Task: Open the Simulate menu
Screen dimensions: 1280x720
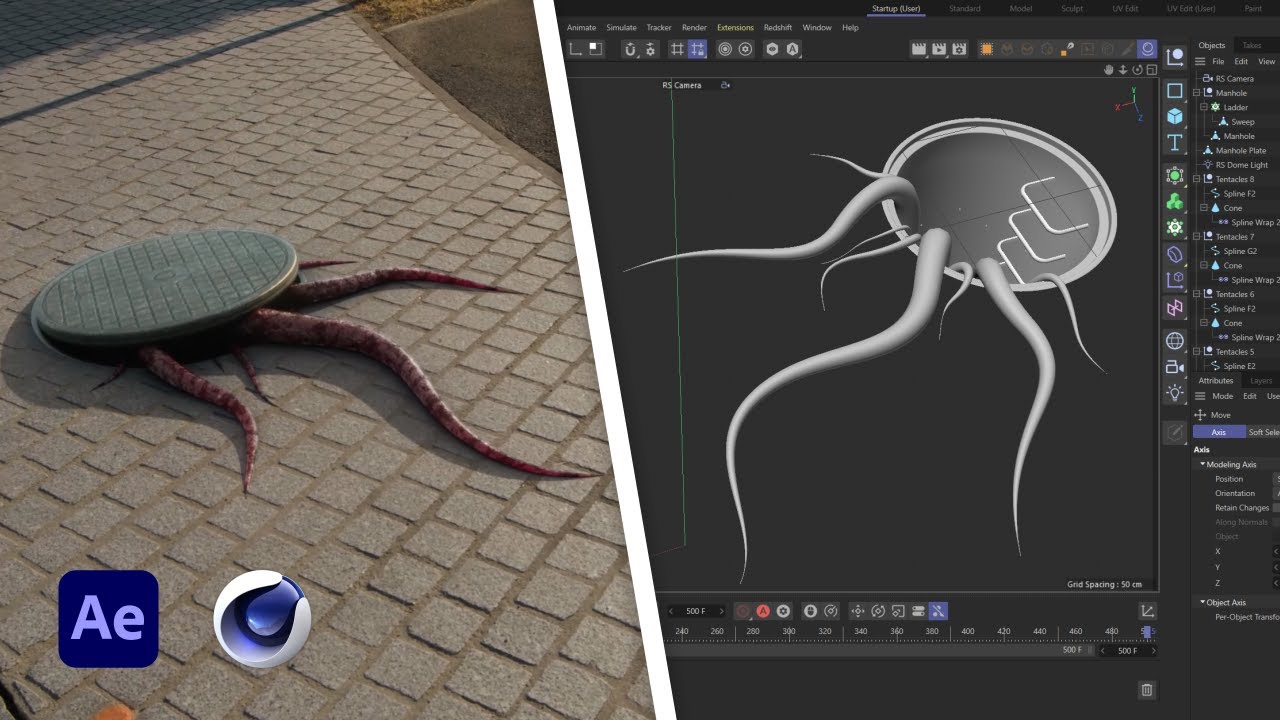Action: (621, 28)
